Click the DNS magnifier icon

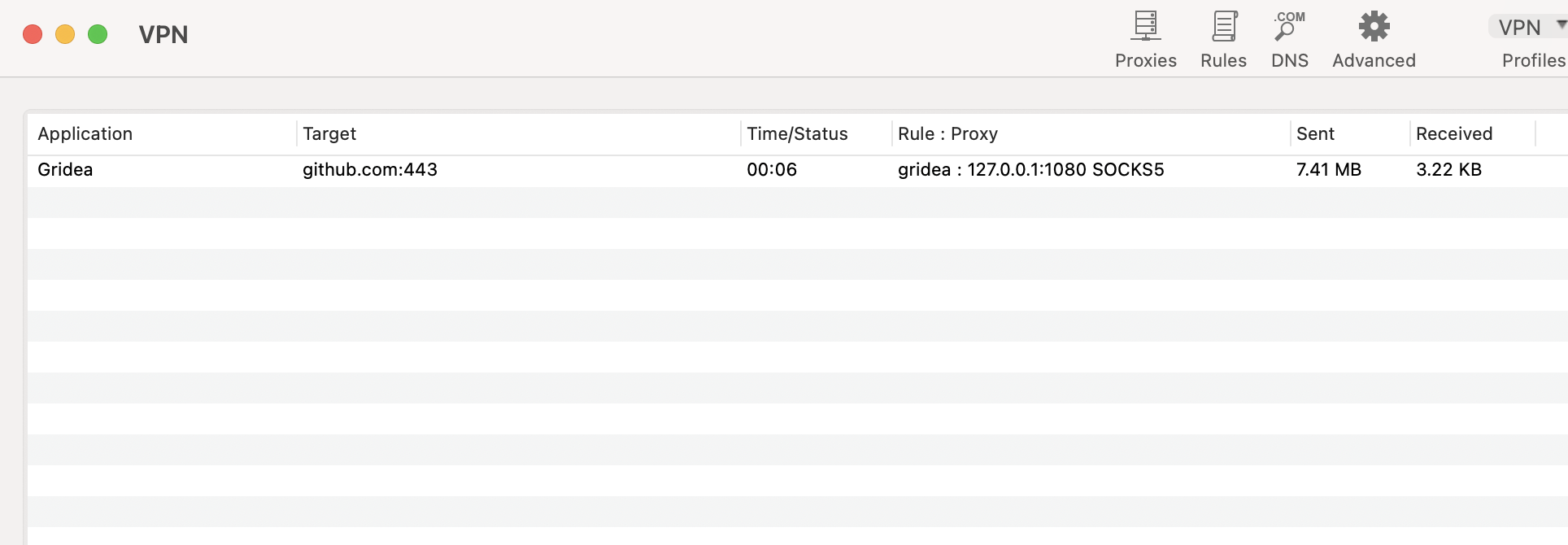1289,27
